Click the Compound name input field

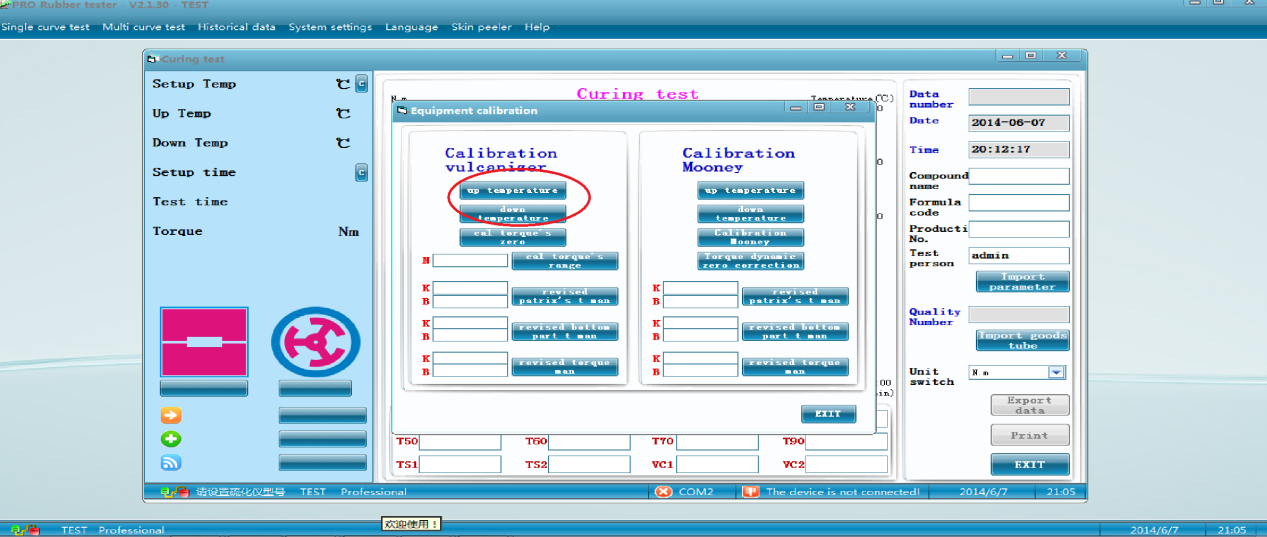point(1018,177)
